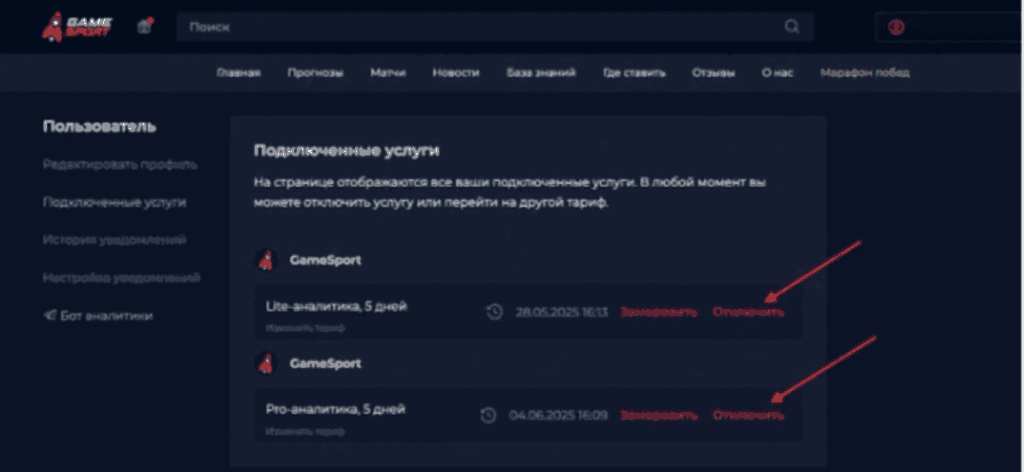Click the date 04.06.2025 16:09
Image resolution: width=1024 pixels, height=472 pixels.
(x=558, y=415)
